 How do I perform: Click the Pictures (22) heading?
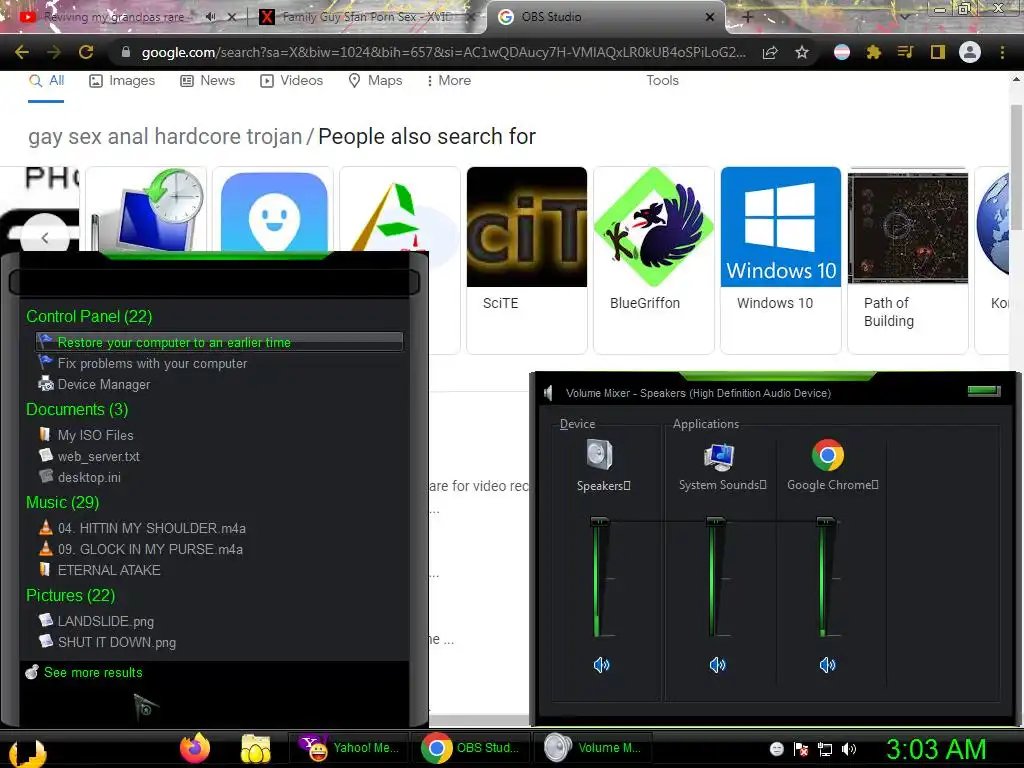point(71,596)
